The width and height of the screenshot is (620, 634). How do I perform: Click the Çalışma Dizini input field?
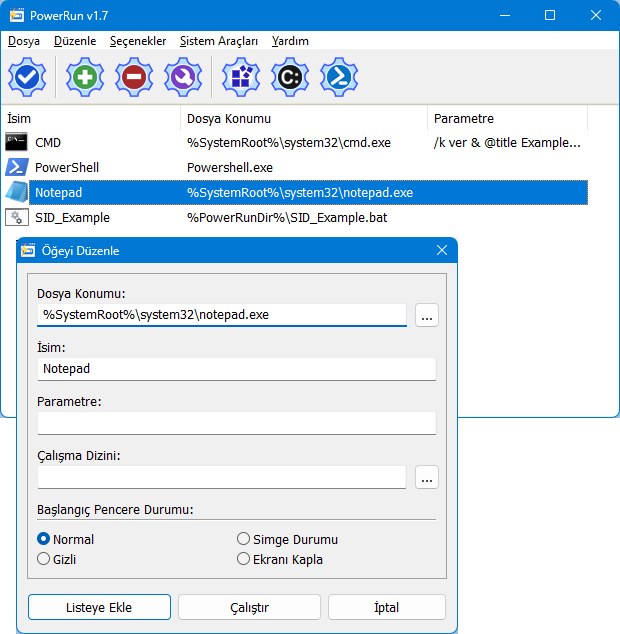[222, 477]
